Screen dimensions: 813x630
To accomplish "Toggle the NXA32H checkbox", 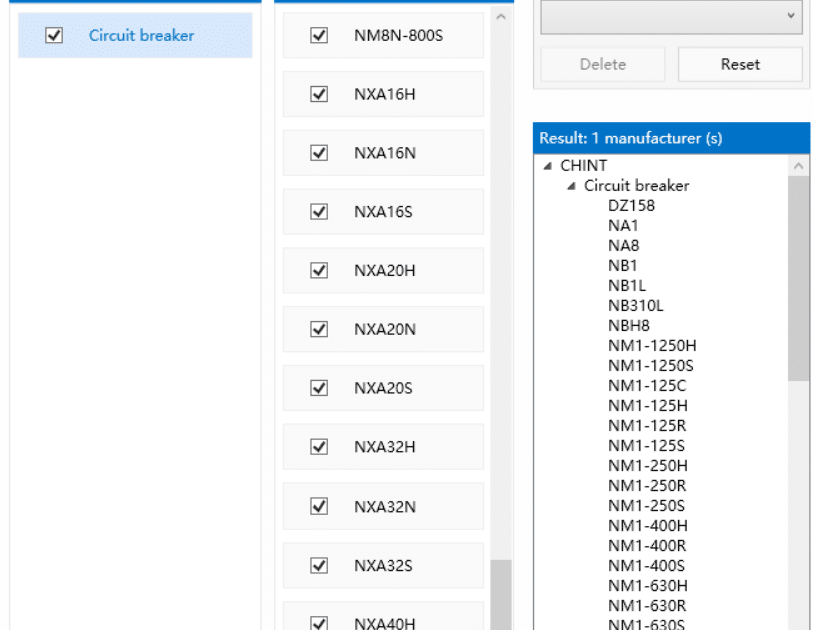I will click(319, 446).
